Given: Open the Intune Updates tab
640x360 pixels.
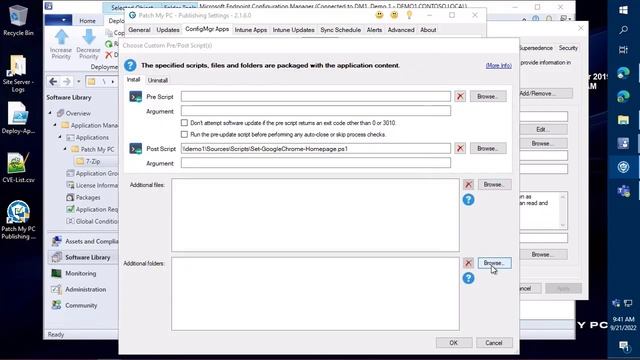Looking at the screenshot, I should [x=293, y=30].
